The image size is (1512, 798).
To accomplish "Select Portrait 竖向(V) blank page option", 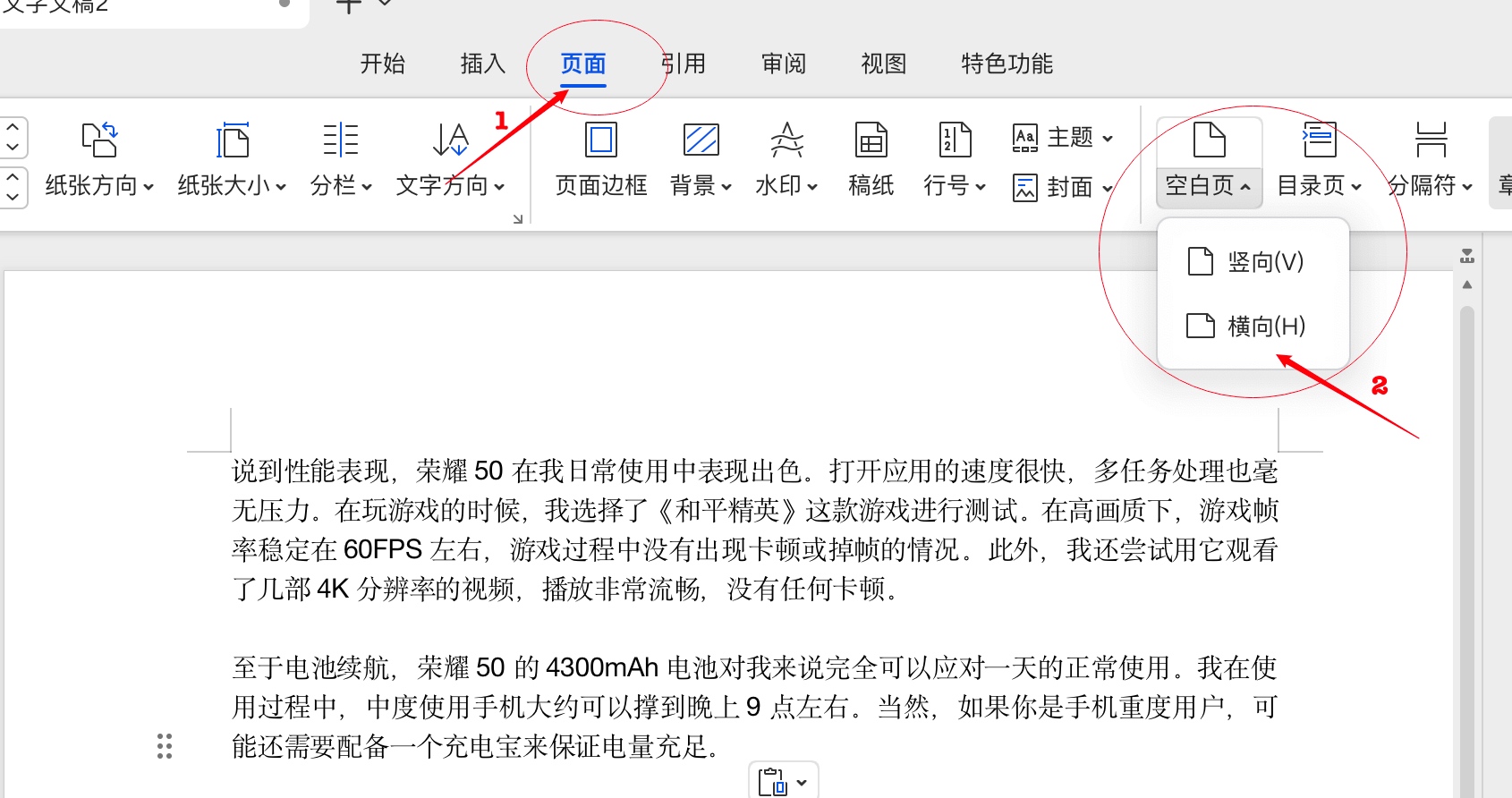I will pos(1253,262).
